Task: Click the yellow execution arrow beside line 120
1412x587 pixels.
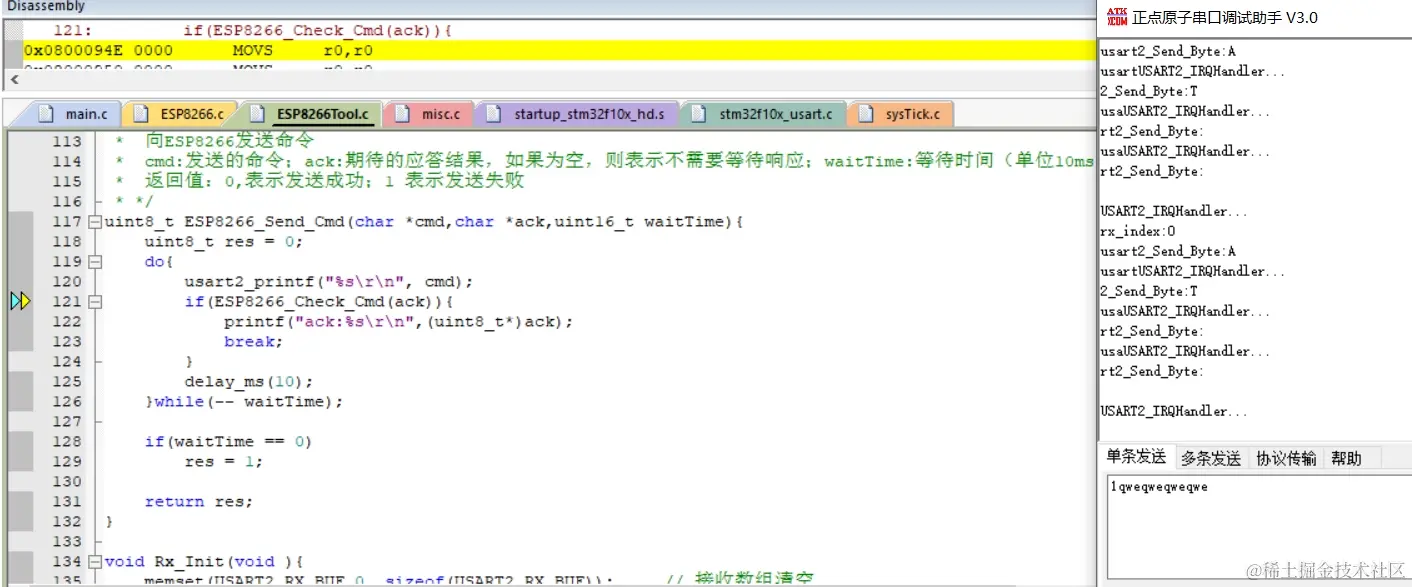Action: click(x=20, y=300)
